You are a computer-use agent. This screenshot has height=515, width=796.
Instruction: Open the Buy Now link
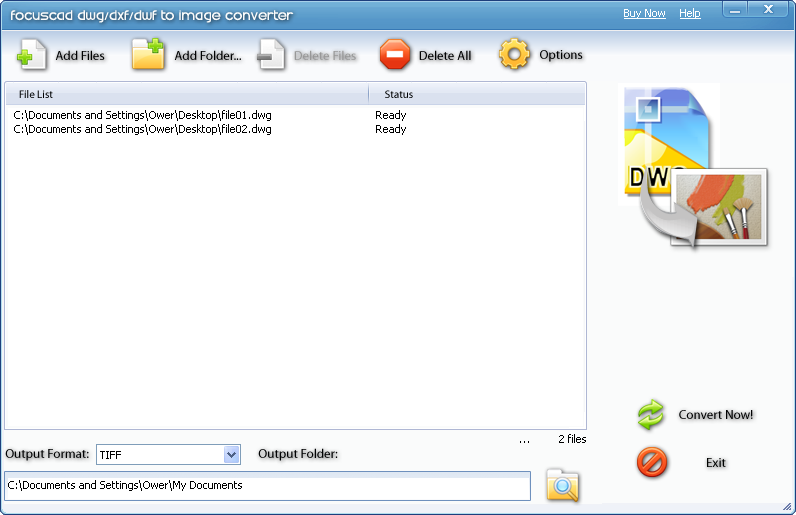(x=644, y=13)
